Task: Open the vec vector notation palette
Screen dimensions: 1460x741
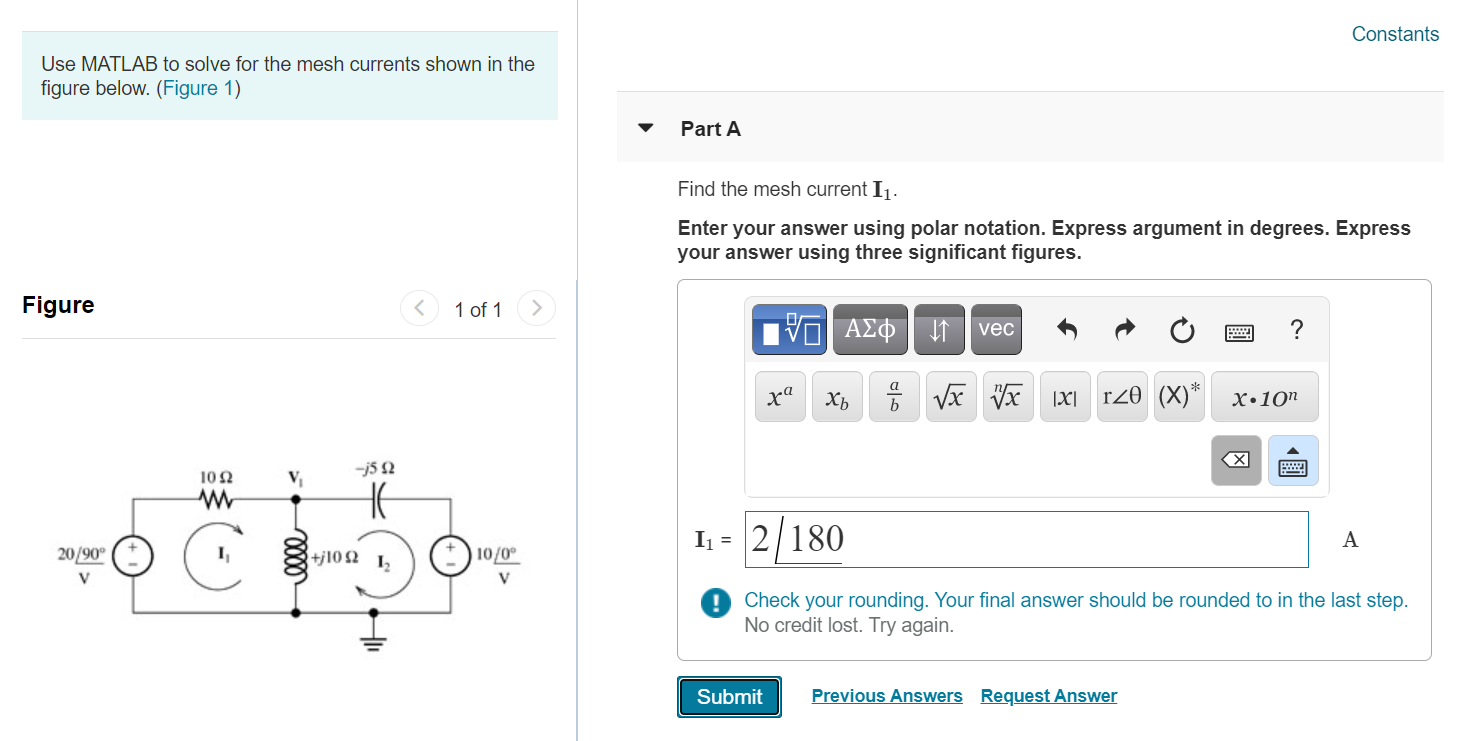Action: click(x=996, y=329)
